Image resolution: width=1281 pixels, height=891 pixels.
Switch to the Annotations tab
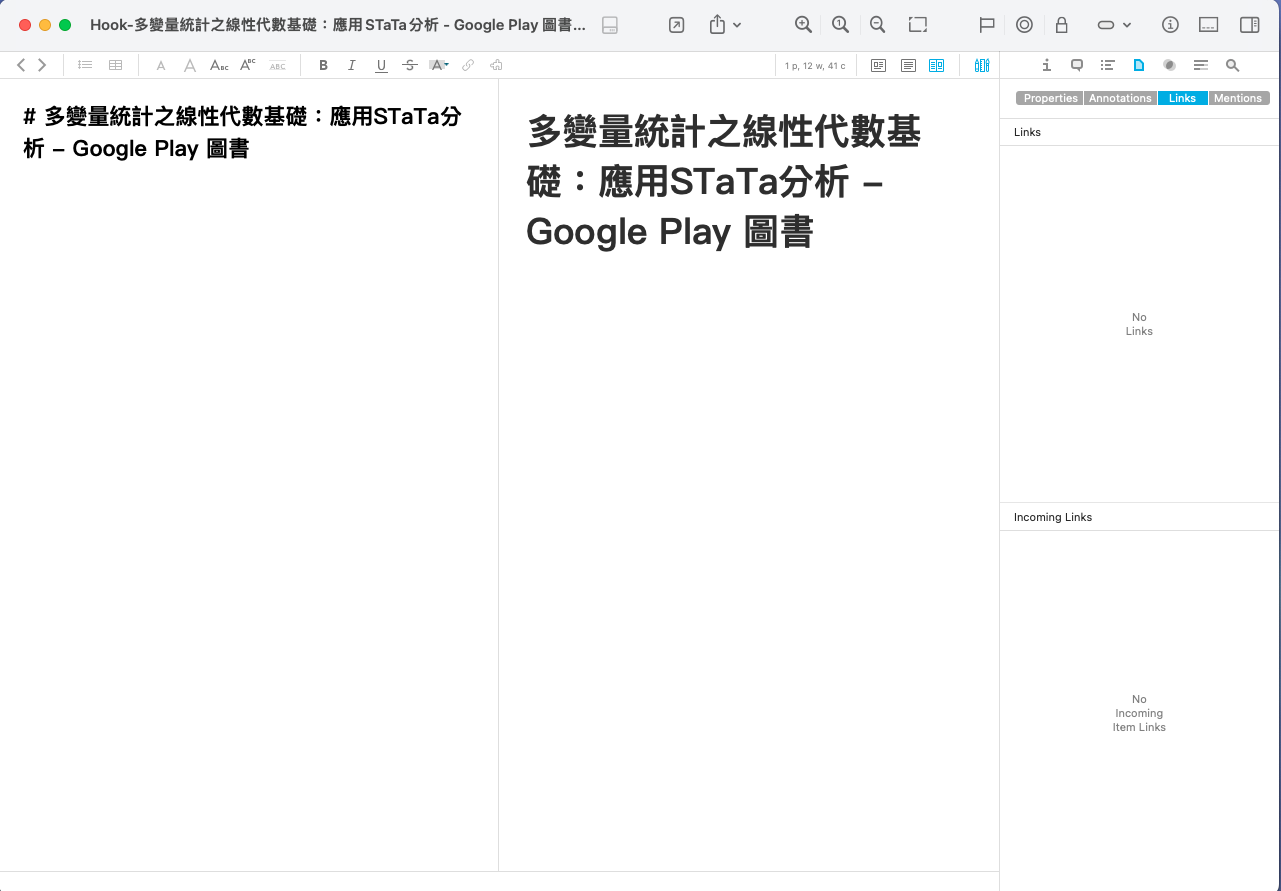click(1120, 98)
